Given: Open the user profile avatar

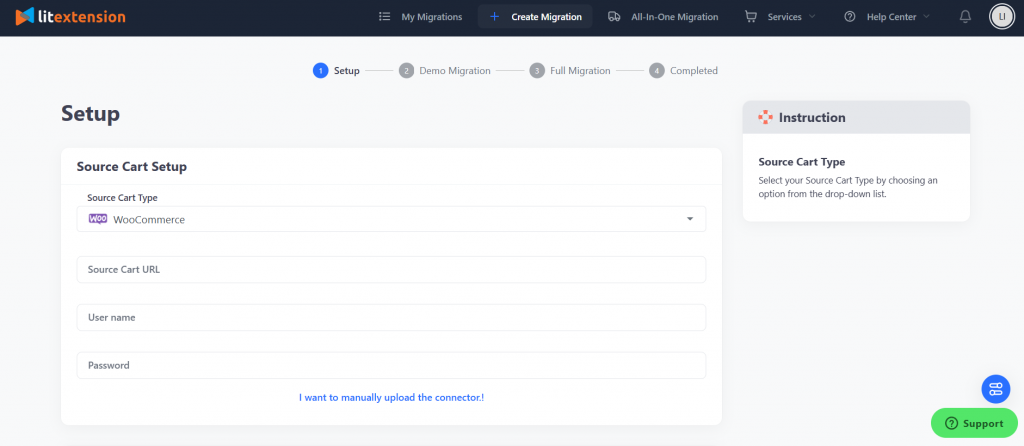Looking at the screenshot, I should pyautogui.click(x=1002, y=17).
